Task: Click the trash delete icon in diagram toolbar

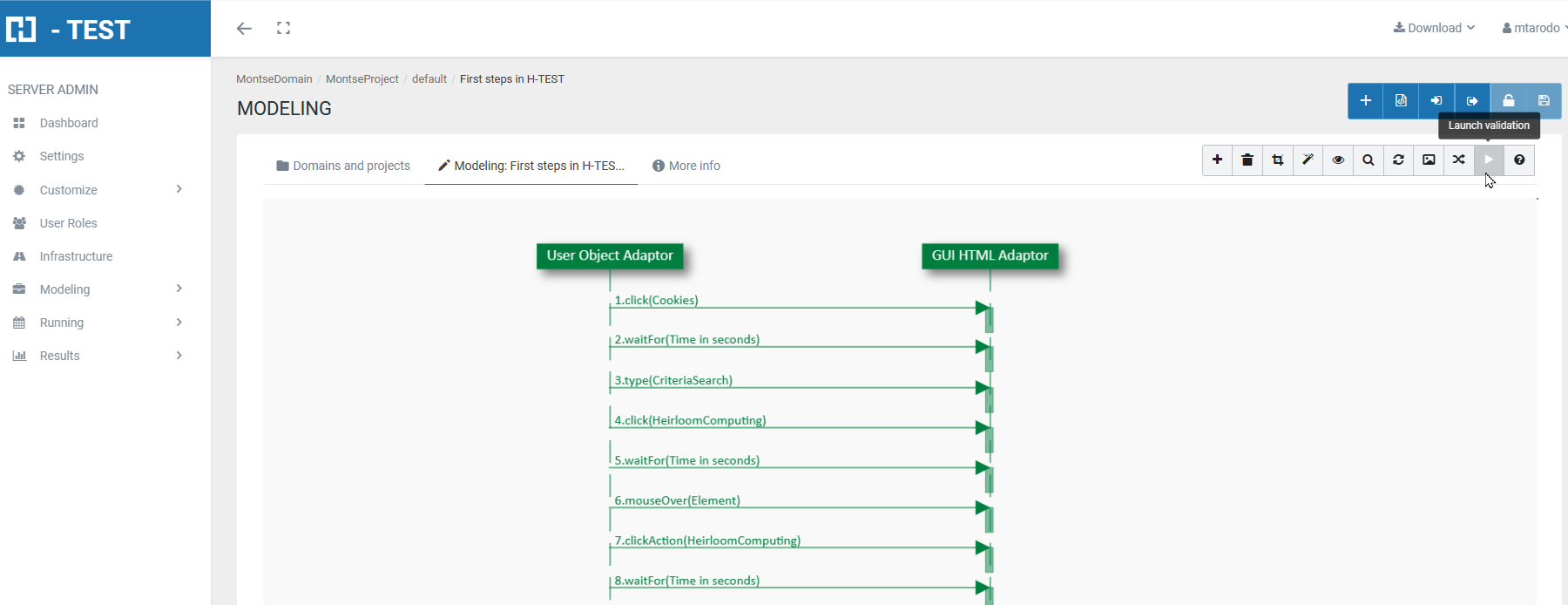Action: coord(1247,160)
